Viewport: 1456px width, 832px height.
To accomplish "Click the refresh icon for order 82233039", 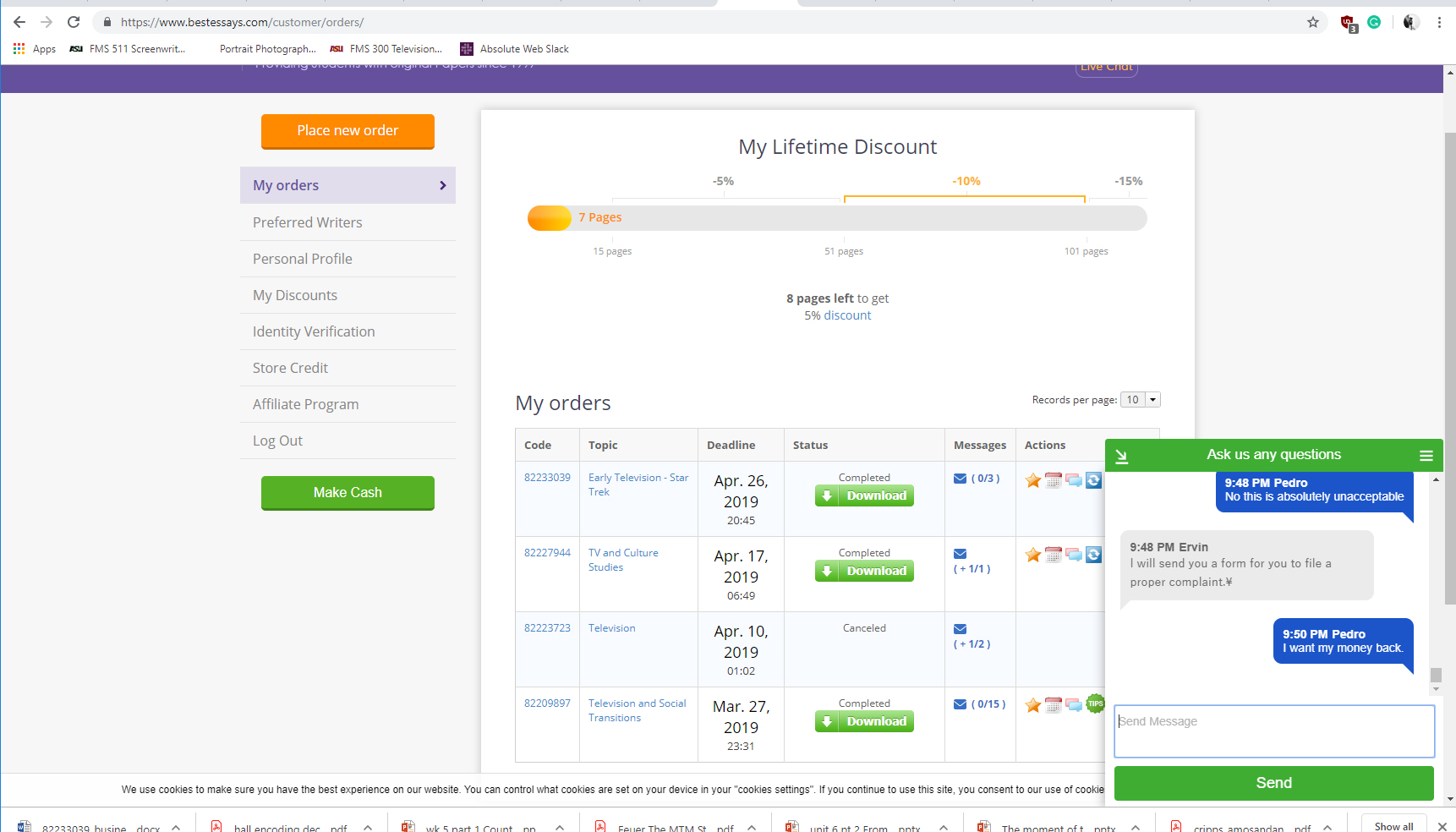I will click(1093, 480).
